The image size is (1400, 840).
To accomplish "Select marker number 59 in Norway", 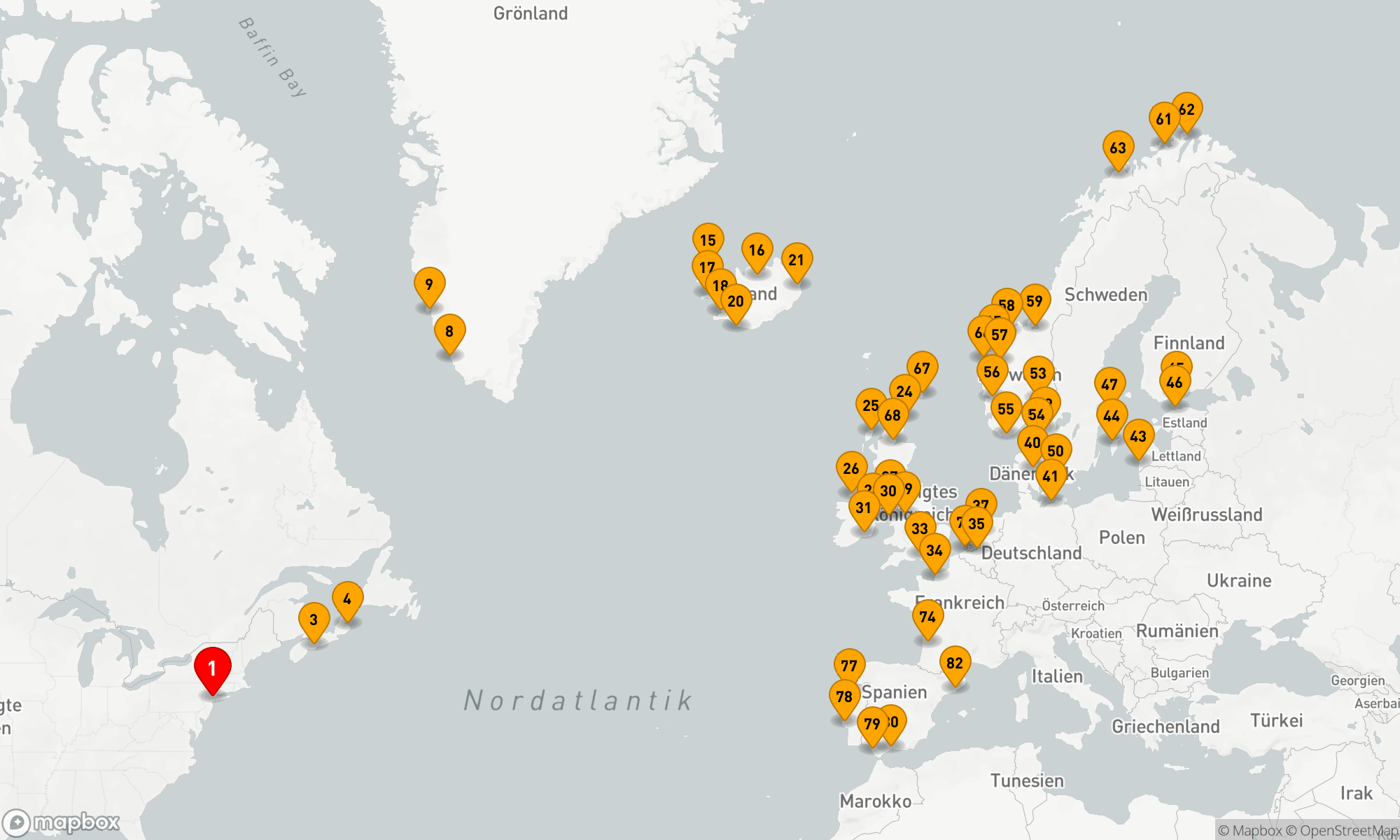I will coord(1035,302).
